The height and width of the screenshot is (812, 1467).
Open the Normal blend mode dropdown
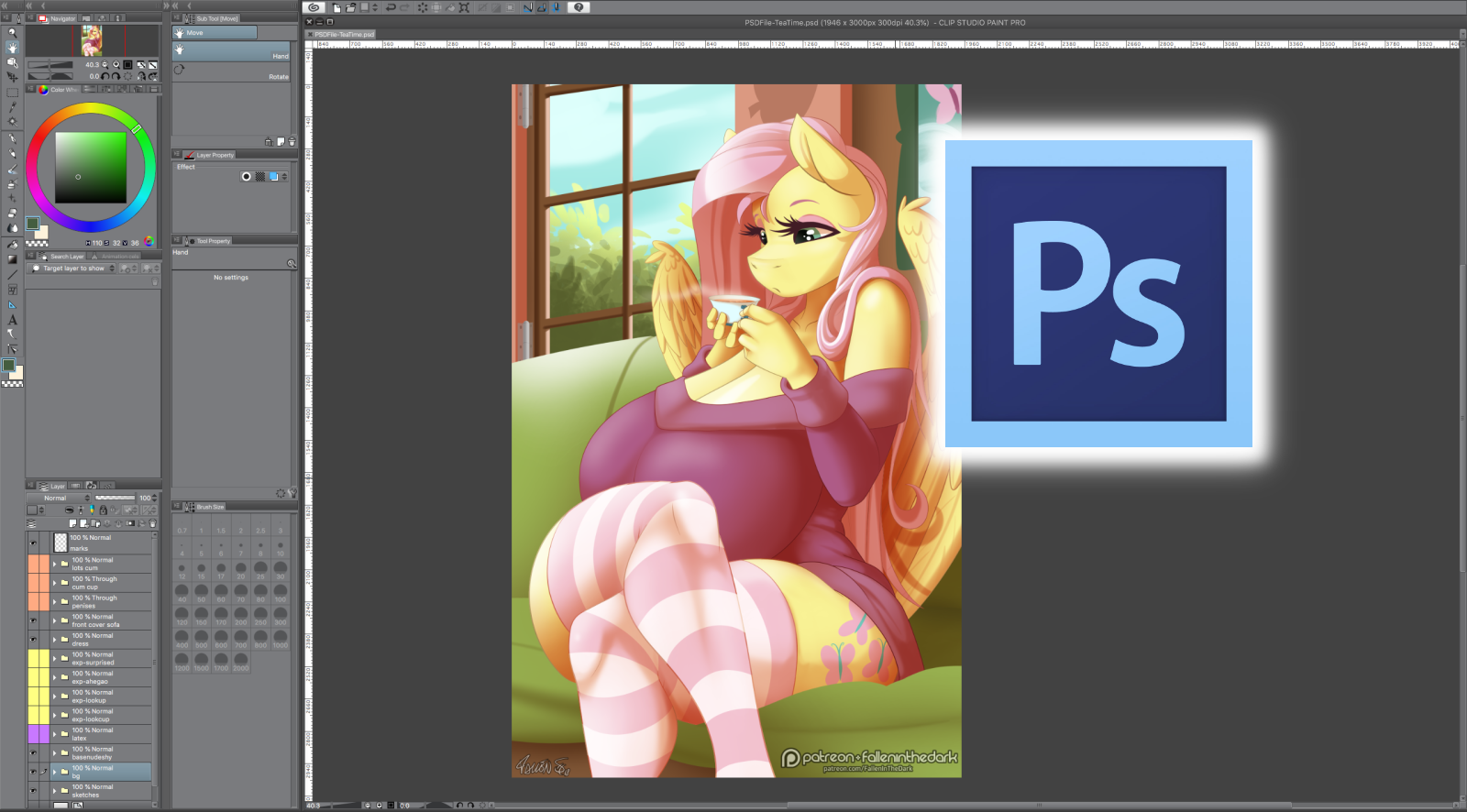pyautogui.click(x=59, y=498)
